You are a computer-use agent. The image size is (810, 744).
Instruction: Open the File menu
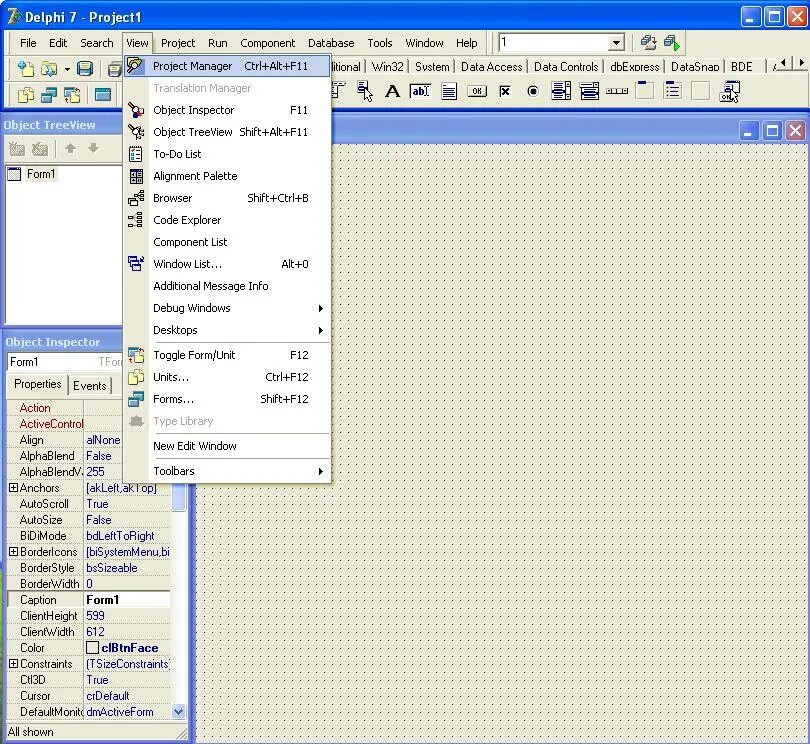28,43
